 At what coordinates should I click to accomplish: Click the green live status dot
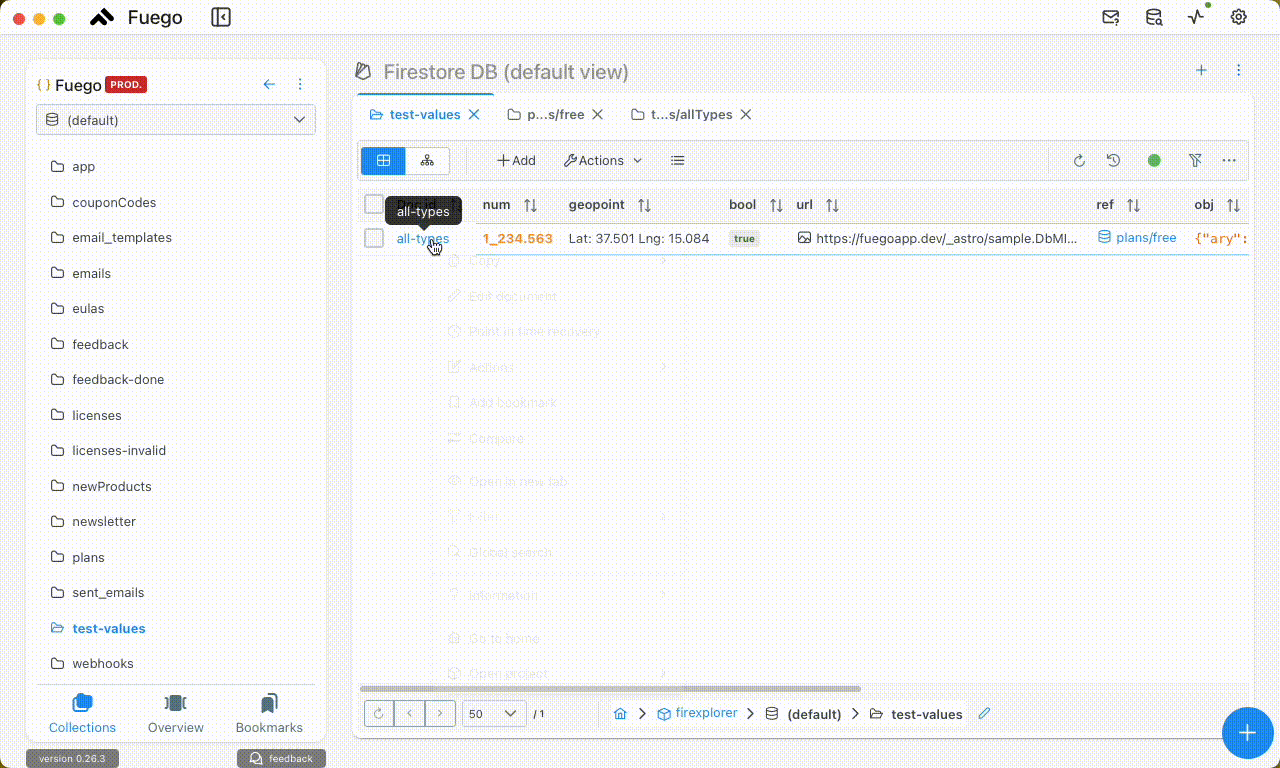1154,160
